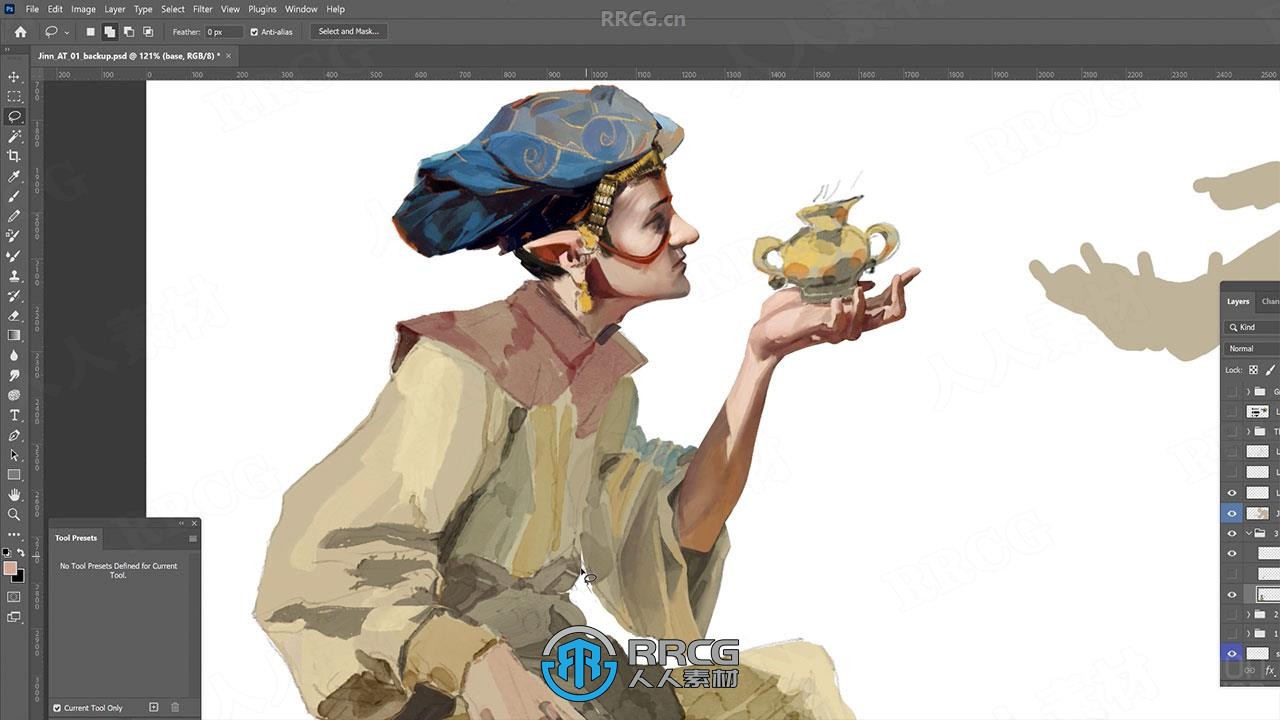
Task: Select the Blur tool
Action: point(14,356)
